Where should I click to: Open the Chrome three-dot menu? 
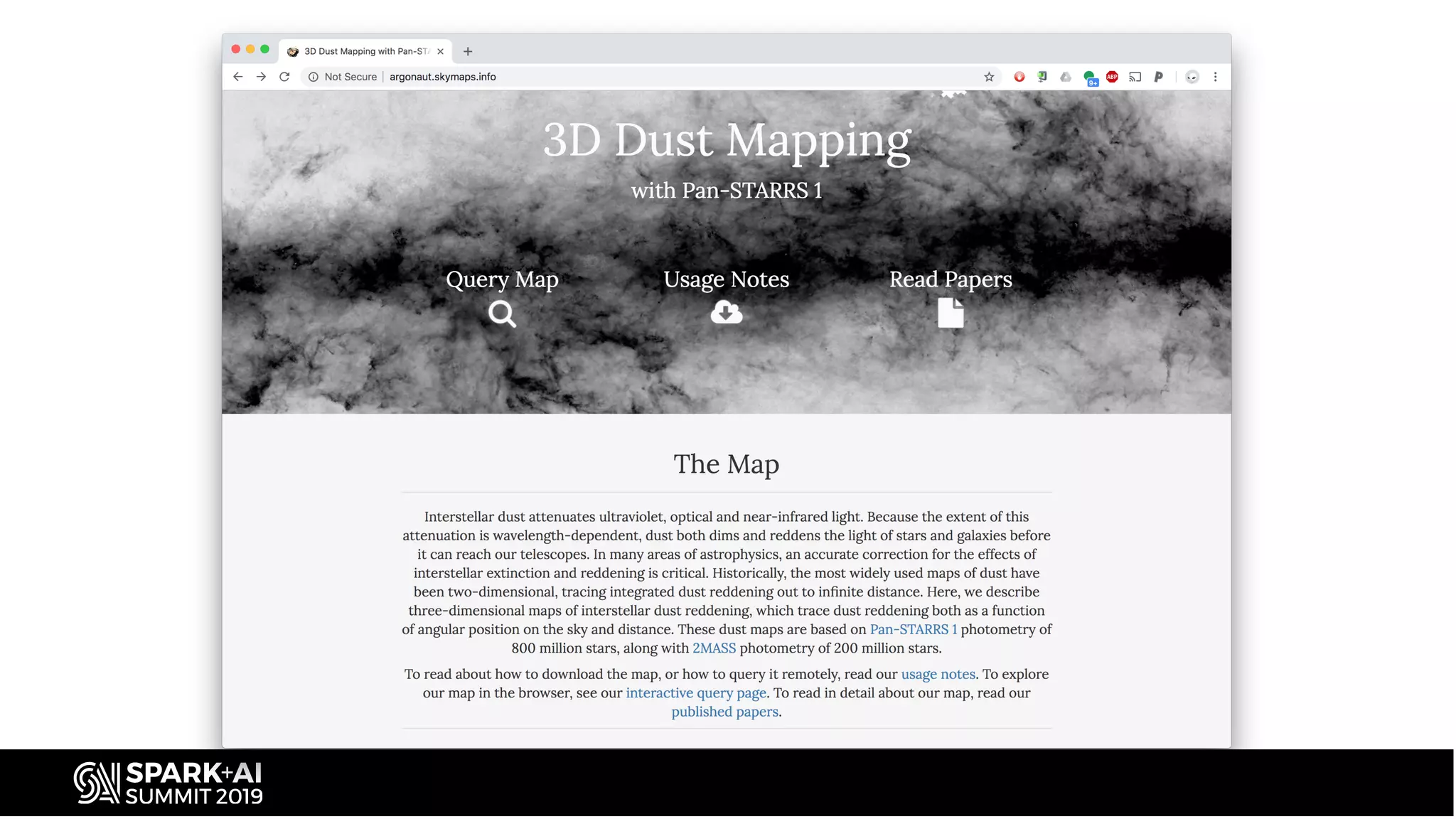pos(1215,77)
